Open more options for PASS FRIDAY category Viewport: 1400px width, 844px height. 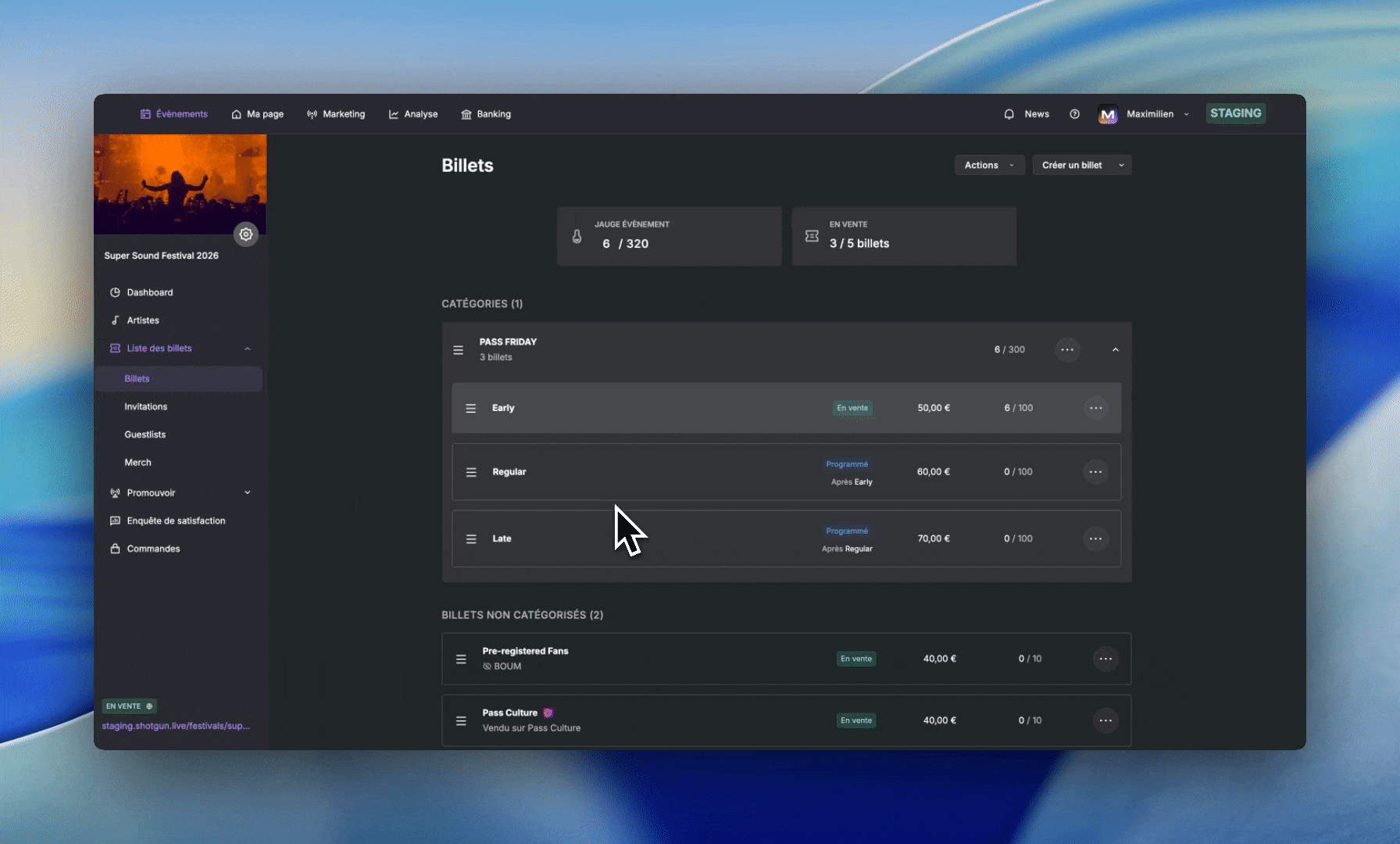(x=1067, y=349)
